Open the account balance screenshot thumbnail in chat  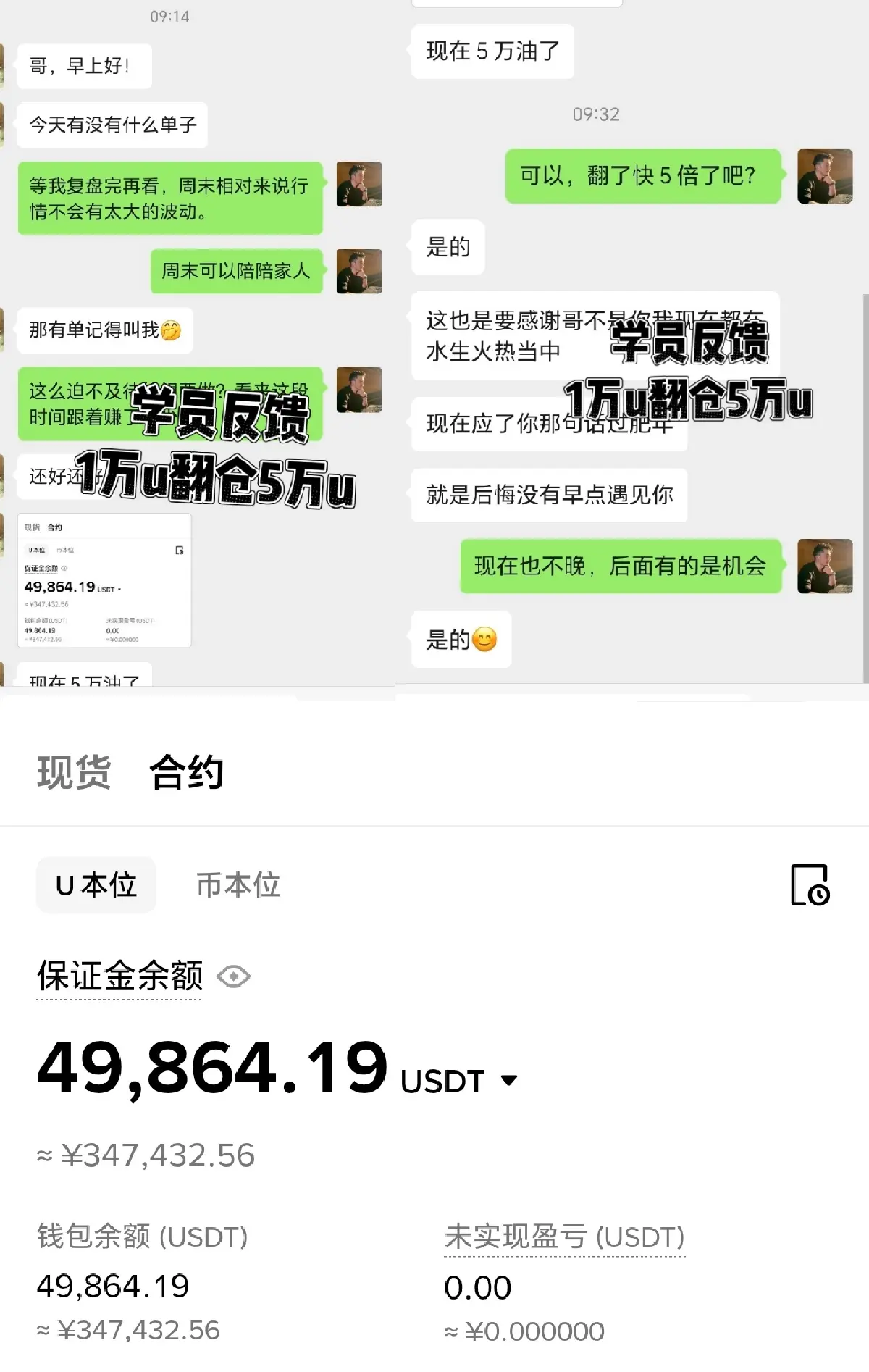pyautogui.click(x=104, y=580)
